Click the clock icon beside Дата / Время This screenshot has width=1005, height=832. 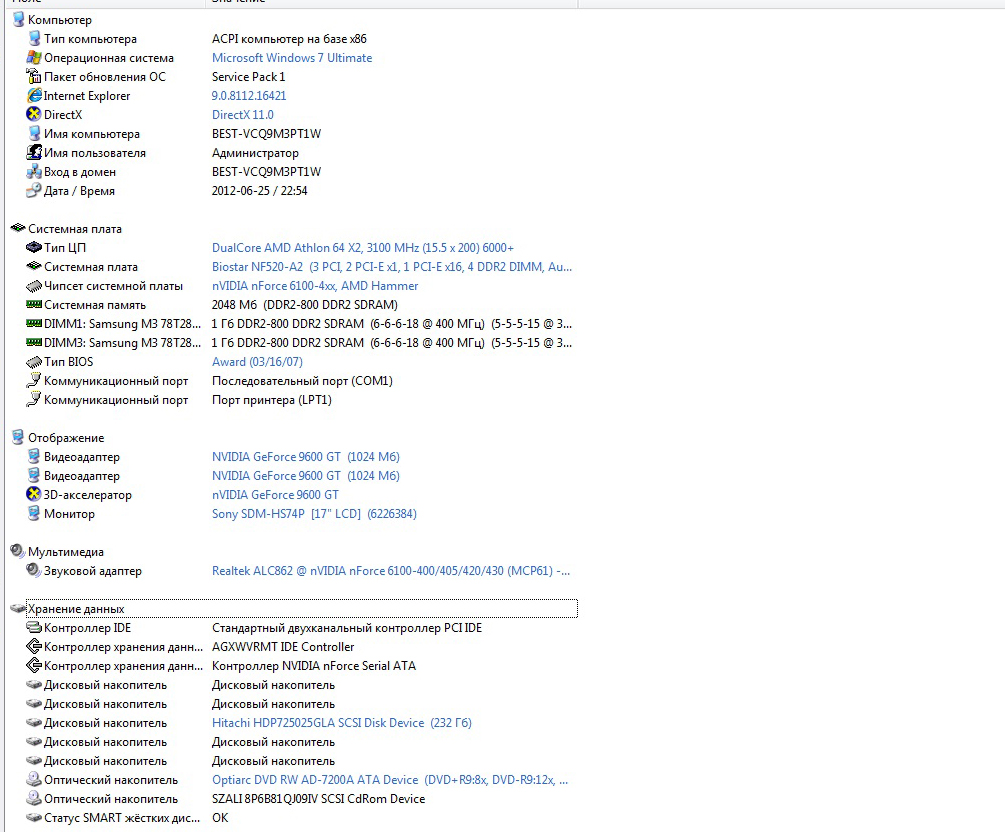(34, 190)
